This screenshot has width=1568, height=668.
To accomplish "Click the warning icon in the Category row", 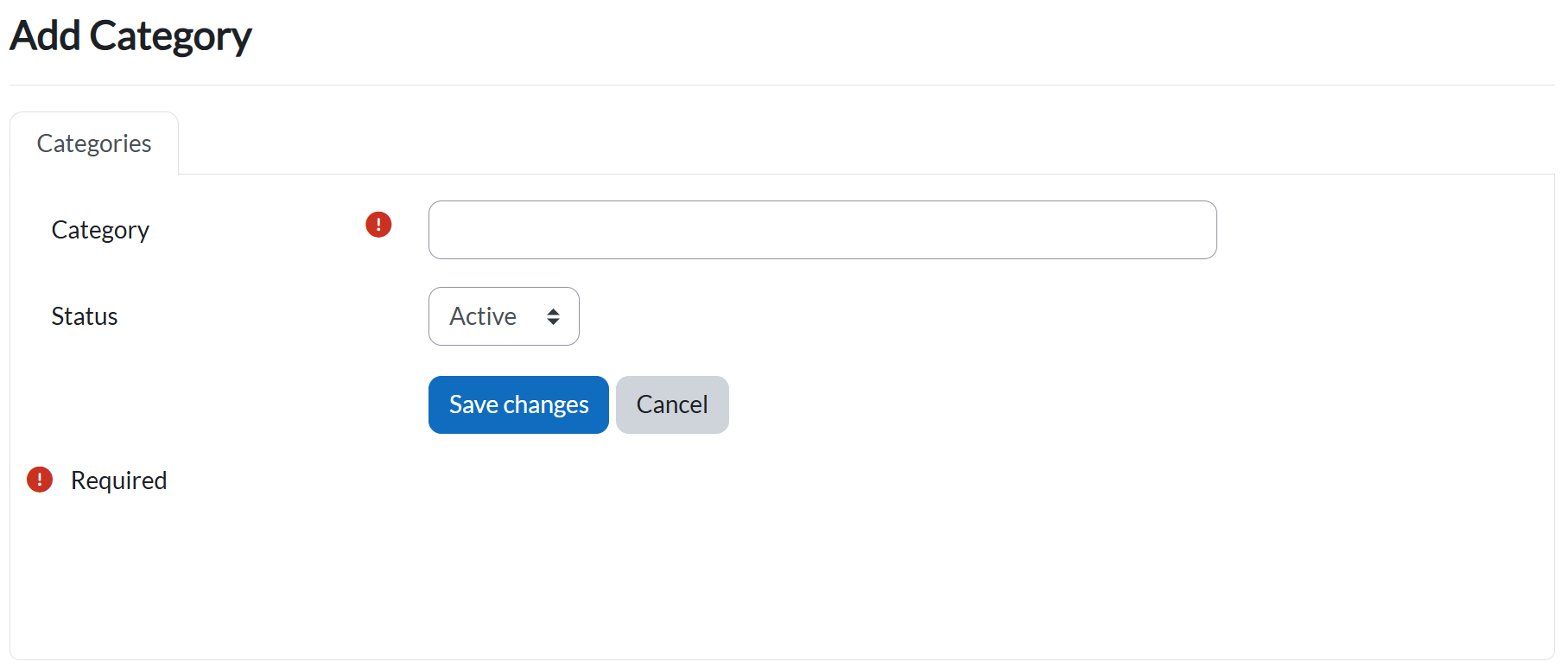I will click(x=378, y=225).
